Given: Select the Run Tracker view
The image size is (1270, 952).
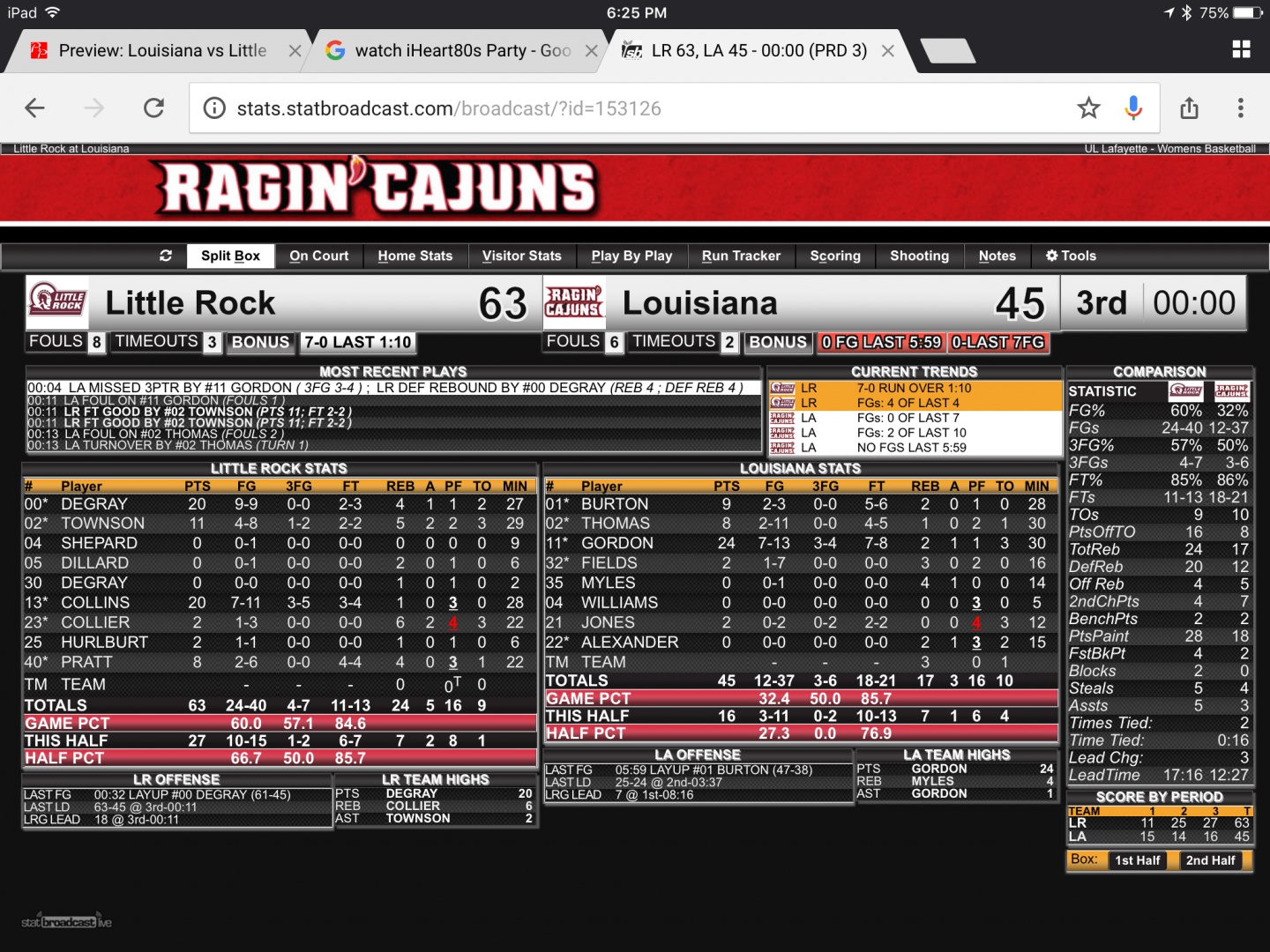Looking at the screenshot, I should point(741,256).
